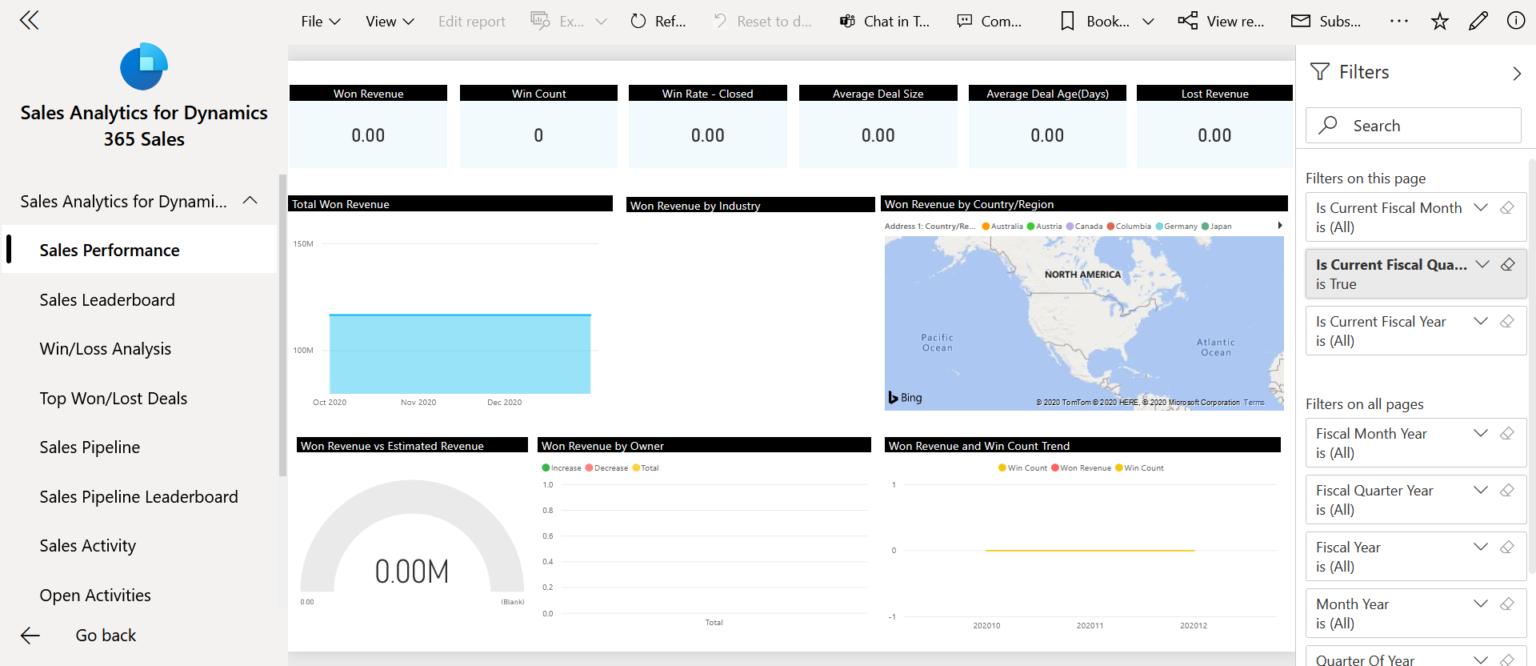
Task: Select Sales Performance page
Action: point(139,250)
